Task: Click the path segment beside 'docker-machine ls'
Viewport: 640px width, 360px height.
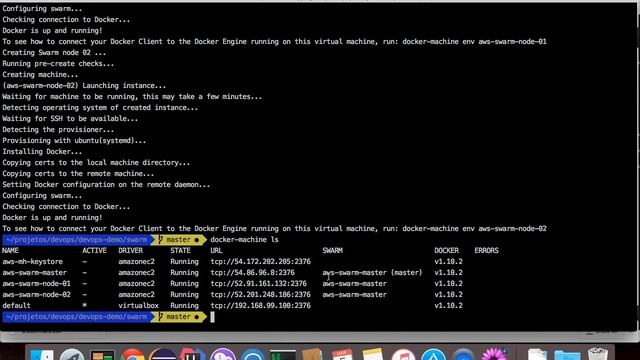Action: coord(76,240)
